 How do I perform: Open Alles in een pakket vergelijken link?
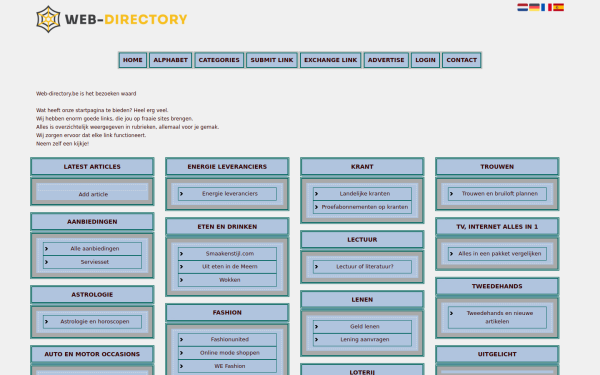(x=500, y=254)
